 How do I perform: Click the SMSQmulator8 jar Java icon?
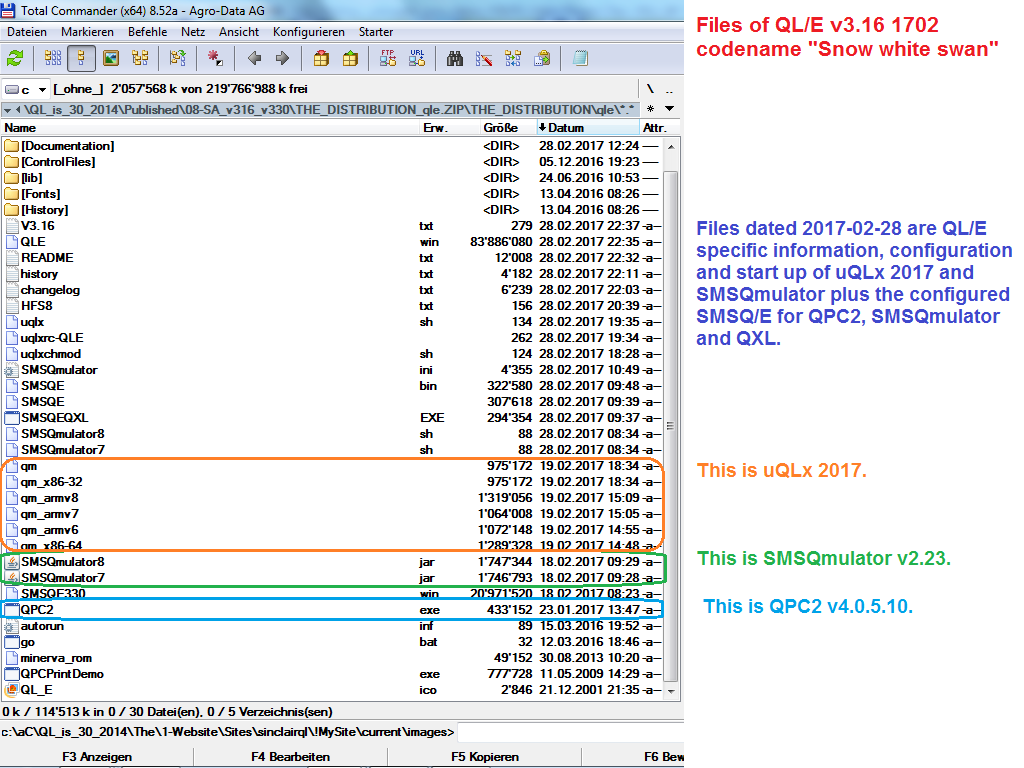(12, 562)
